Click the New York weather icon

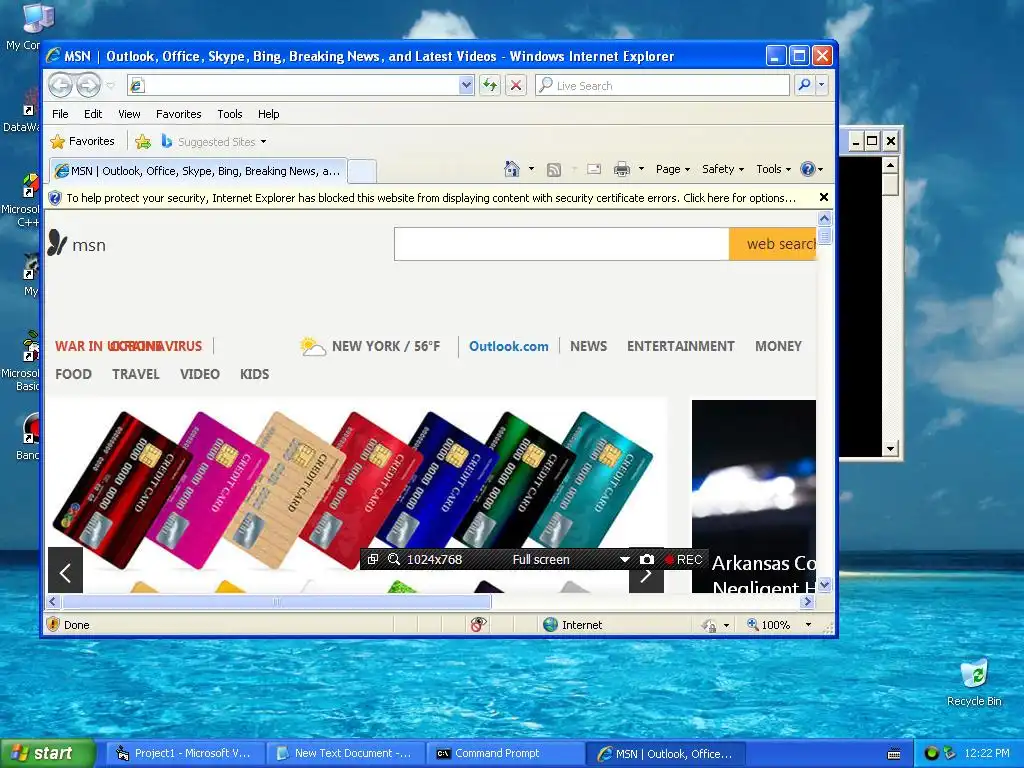313,346
